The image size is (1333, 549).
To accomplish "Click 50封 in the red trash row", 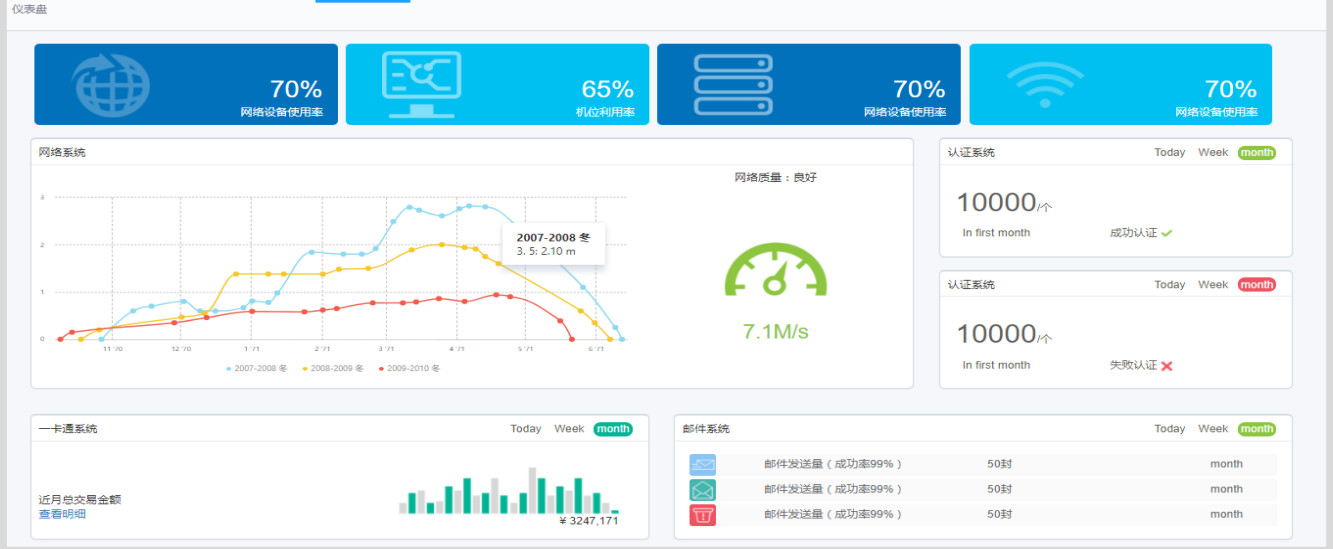I will coord(1000,515).
